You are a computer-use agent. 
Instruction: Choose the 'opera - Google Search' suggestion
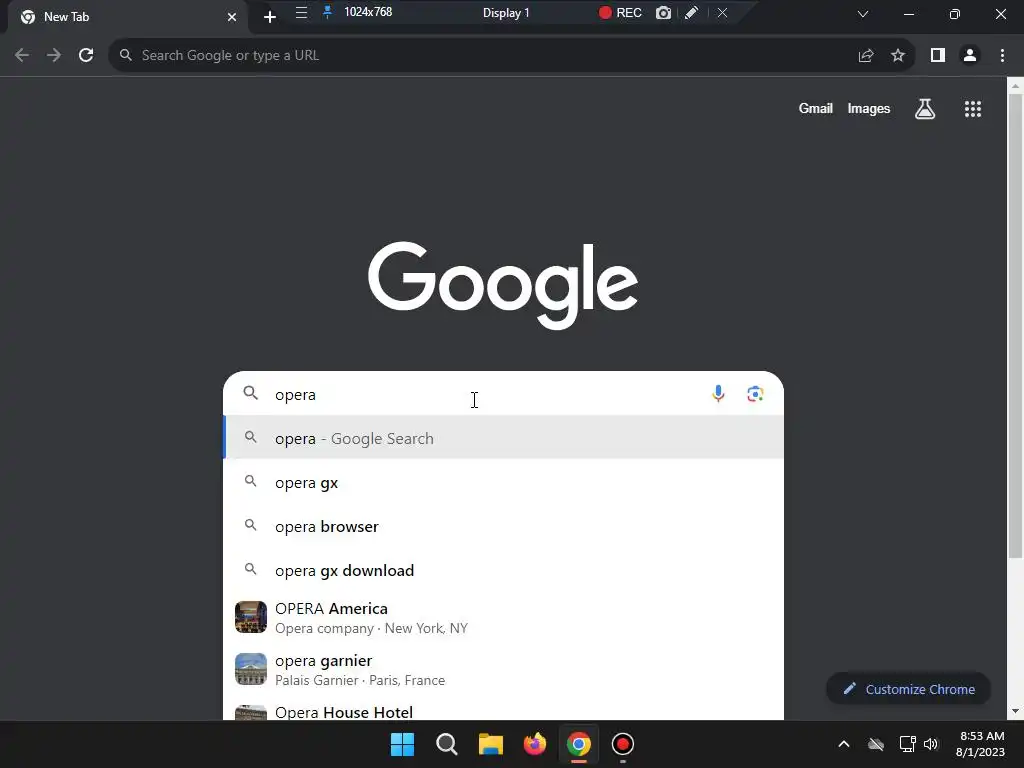click(504, 438)
